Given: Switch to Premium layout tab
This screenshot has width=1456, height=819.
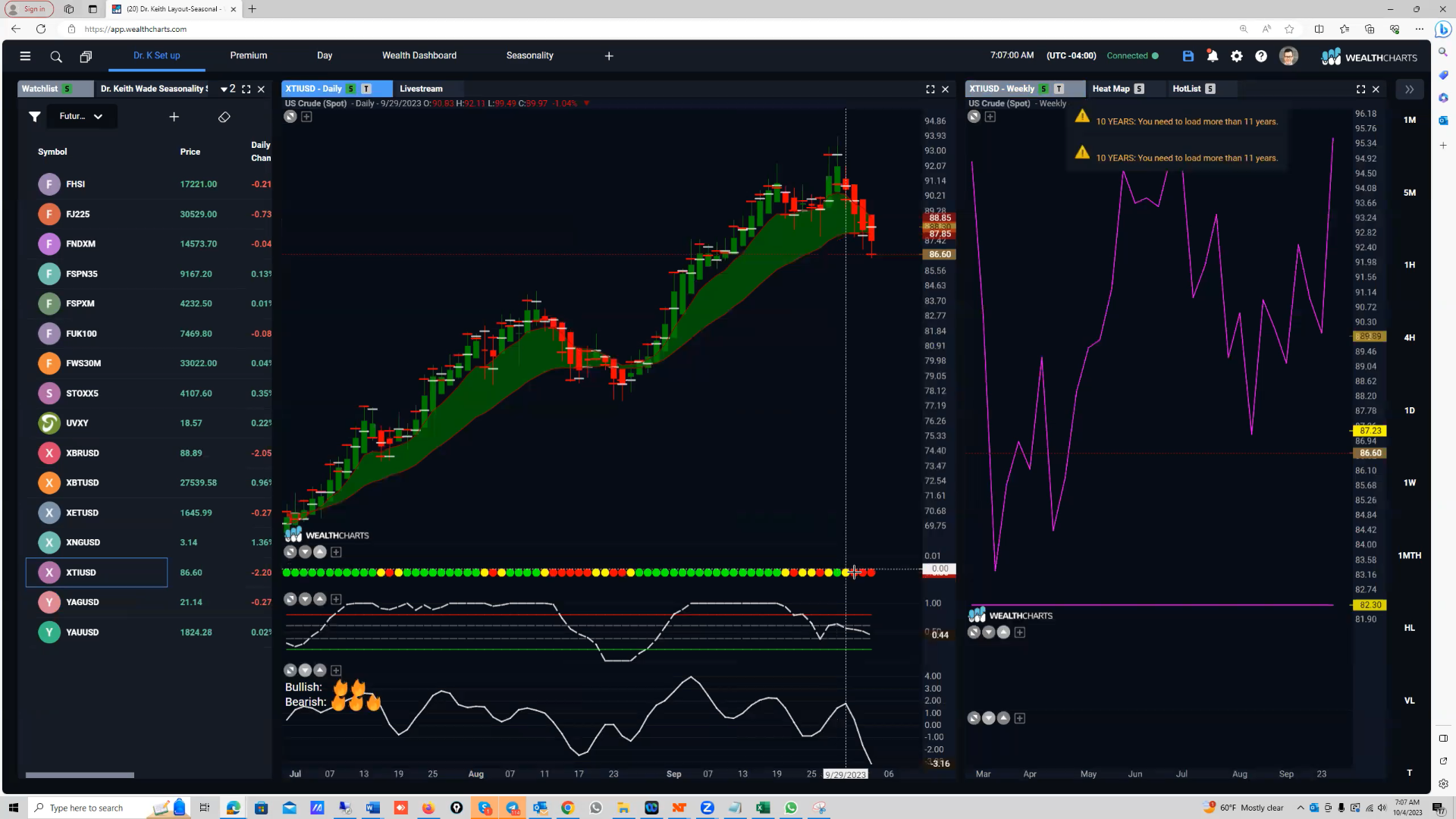Looking at the screenshot, I should coord(249,55).
